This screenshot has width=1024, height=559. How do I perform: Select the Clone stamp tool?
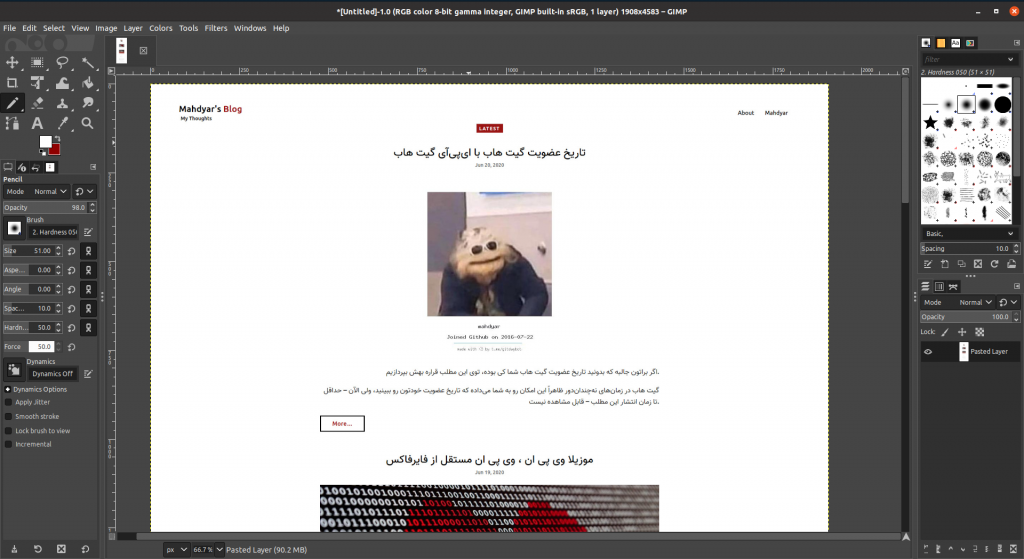(x=62, y=103)
